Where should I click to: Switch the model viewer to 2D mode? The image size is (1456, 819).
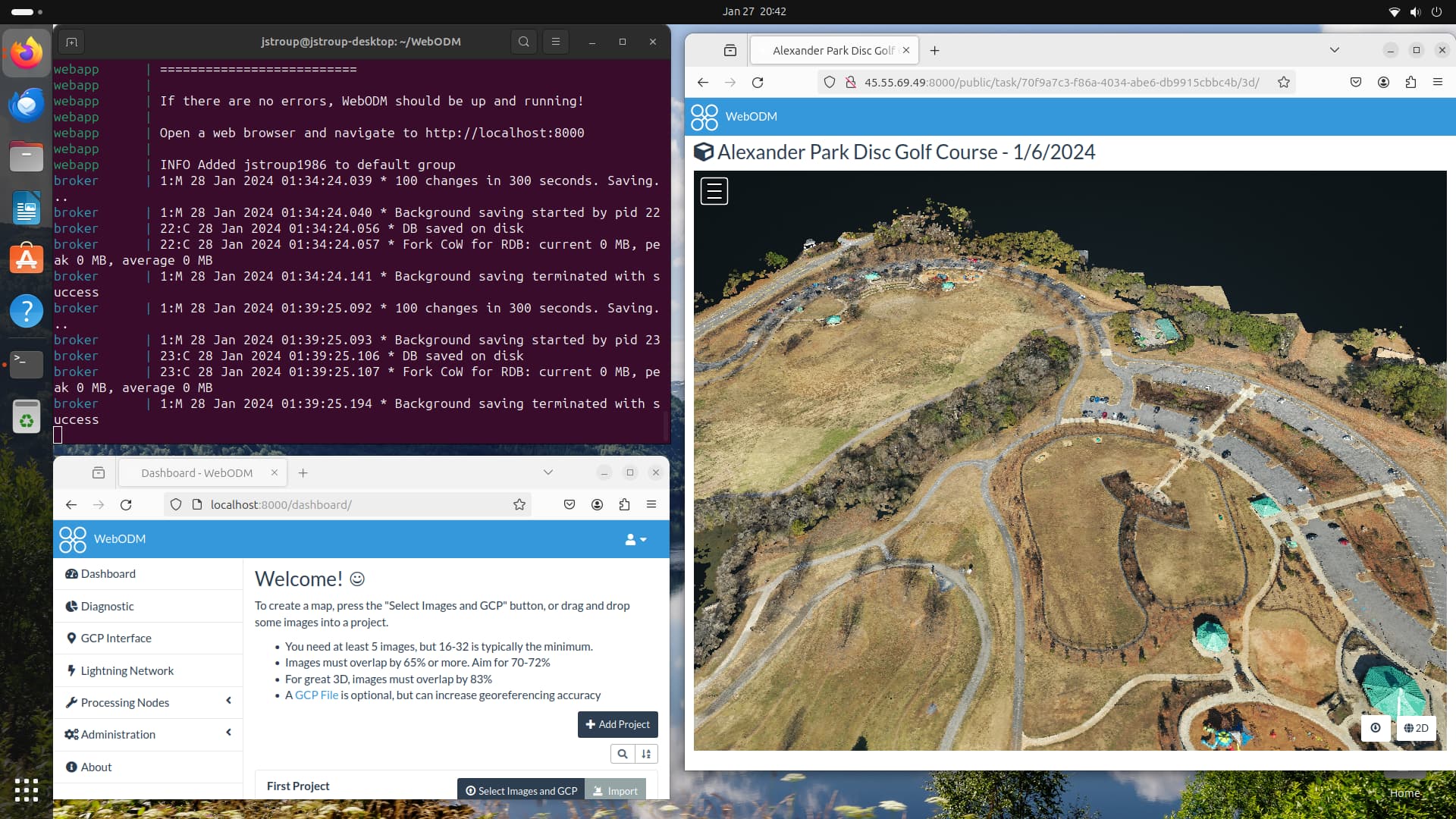(x=1415, y=728)
